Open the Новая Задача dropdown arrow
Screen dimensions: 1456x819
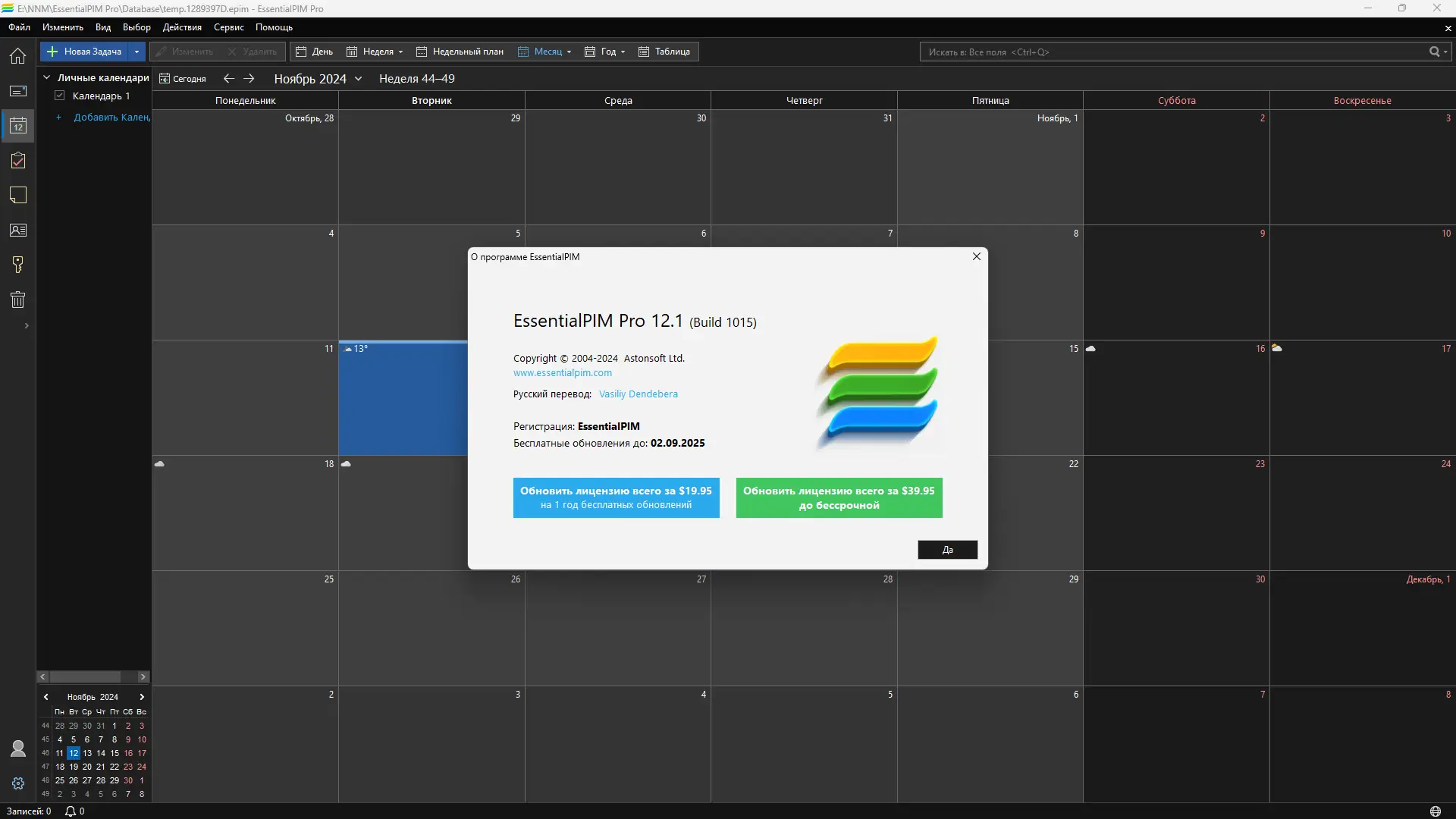tap(135, 52)
